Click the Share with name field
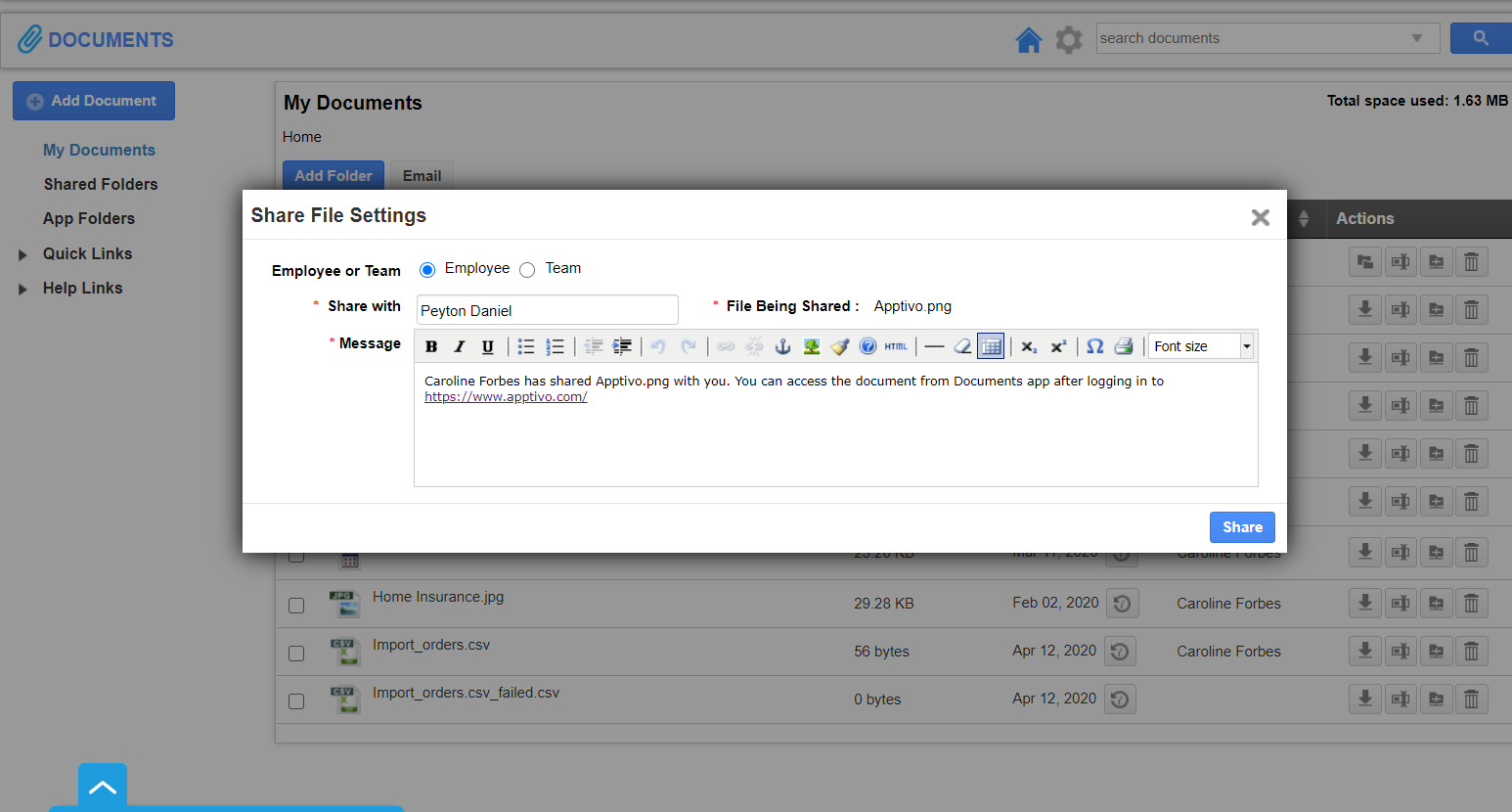 click(x=547, y=310)
